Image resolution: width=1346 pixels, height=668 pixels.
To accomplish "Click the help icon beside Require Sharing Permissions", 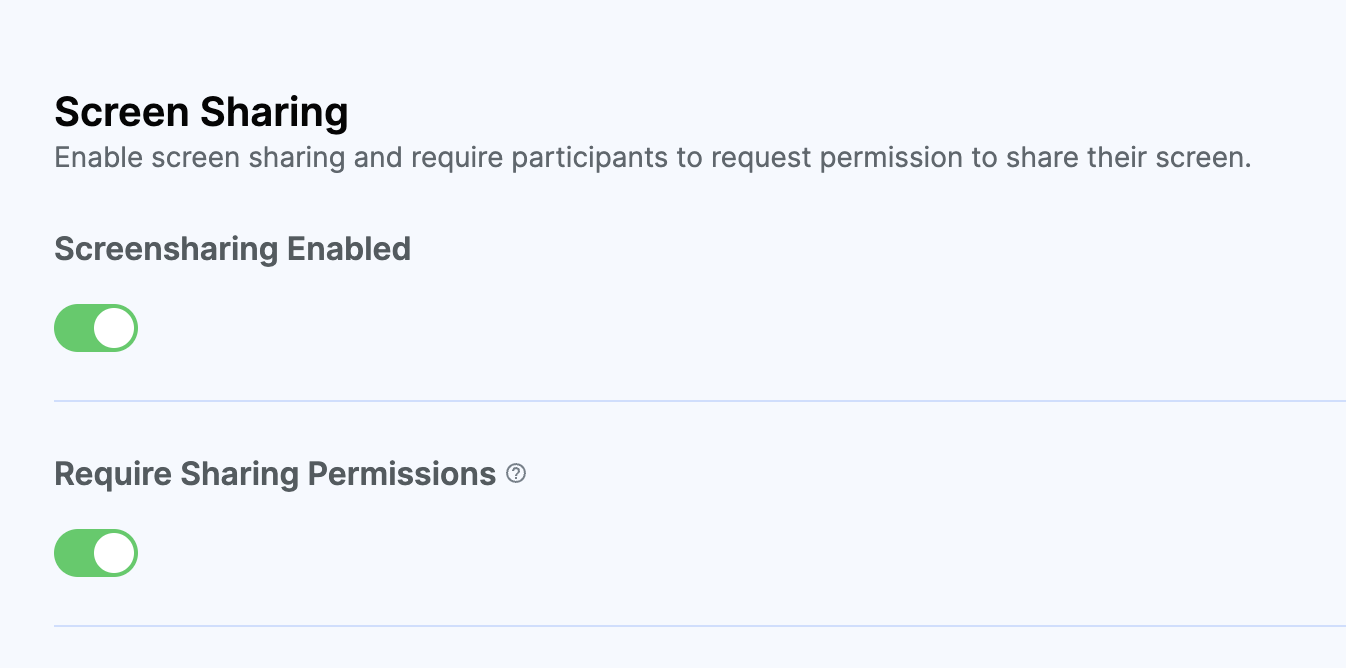I will click(x=516, y=473).
